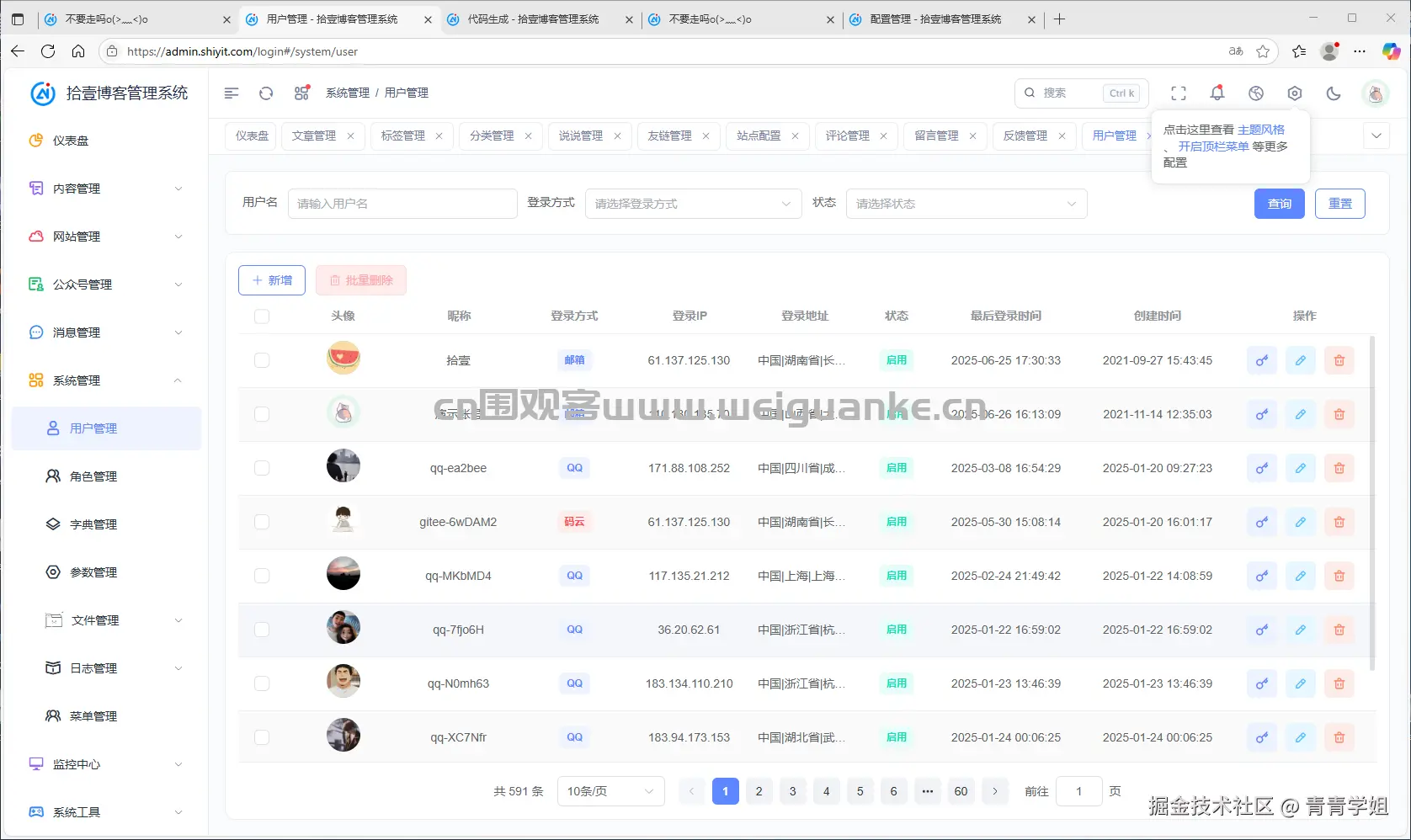This screenshot has height=840, width=1411.
Task: Expand 公众号管理 in the sidebar
Action: click(106, 284)
